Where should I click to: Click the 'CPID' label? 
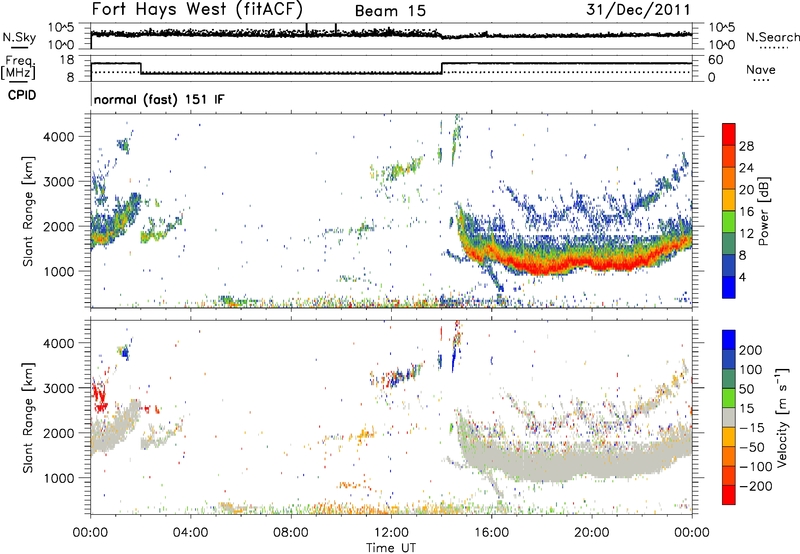[x=22, y=95]
